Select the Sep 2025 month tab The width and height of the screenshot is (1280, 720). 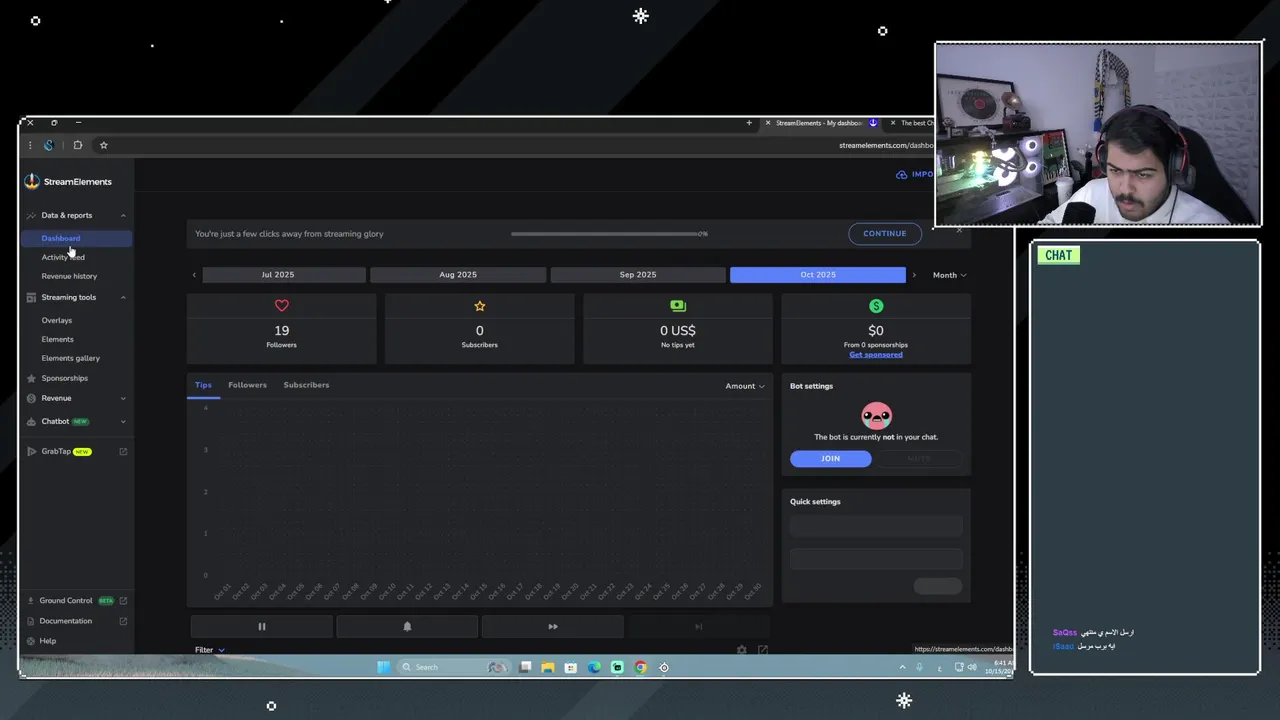638,275
